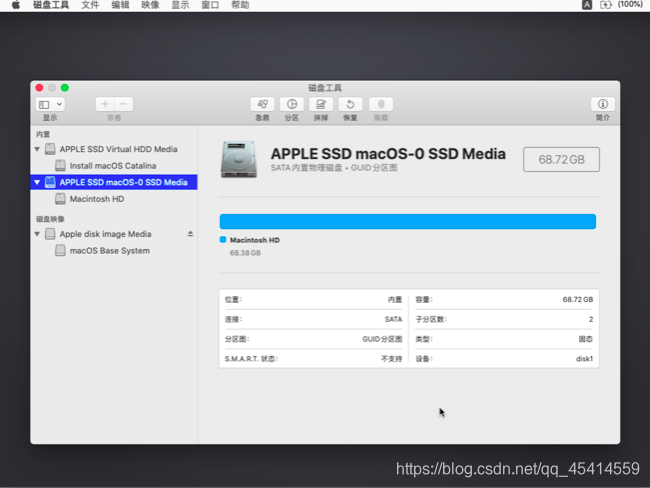Viewport: 650px width, 488px height.
Task: Click the 68.38 GB size text
Action: tap(245, 253)
